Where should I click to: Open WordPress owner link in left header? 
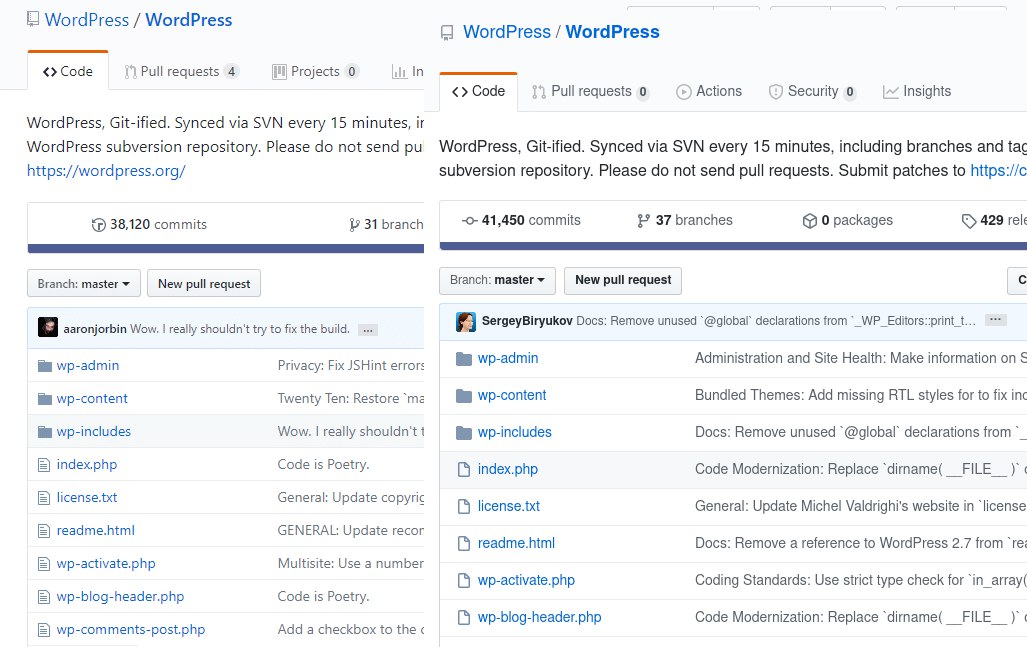pyautogui.click(x=87, y=20)
